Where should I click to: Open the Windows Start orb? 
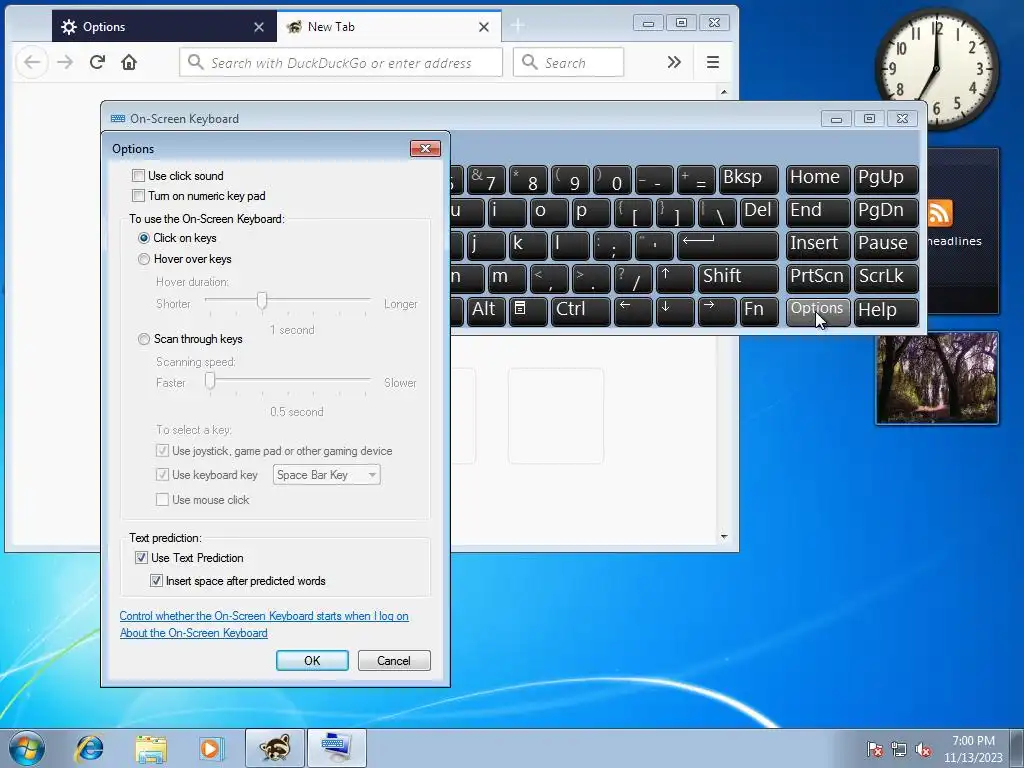click(27, 748)
